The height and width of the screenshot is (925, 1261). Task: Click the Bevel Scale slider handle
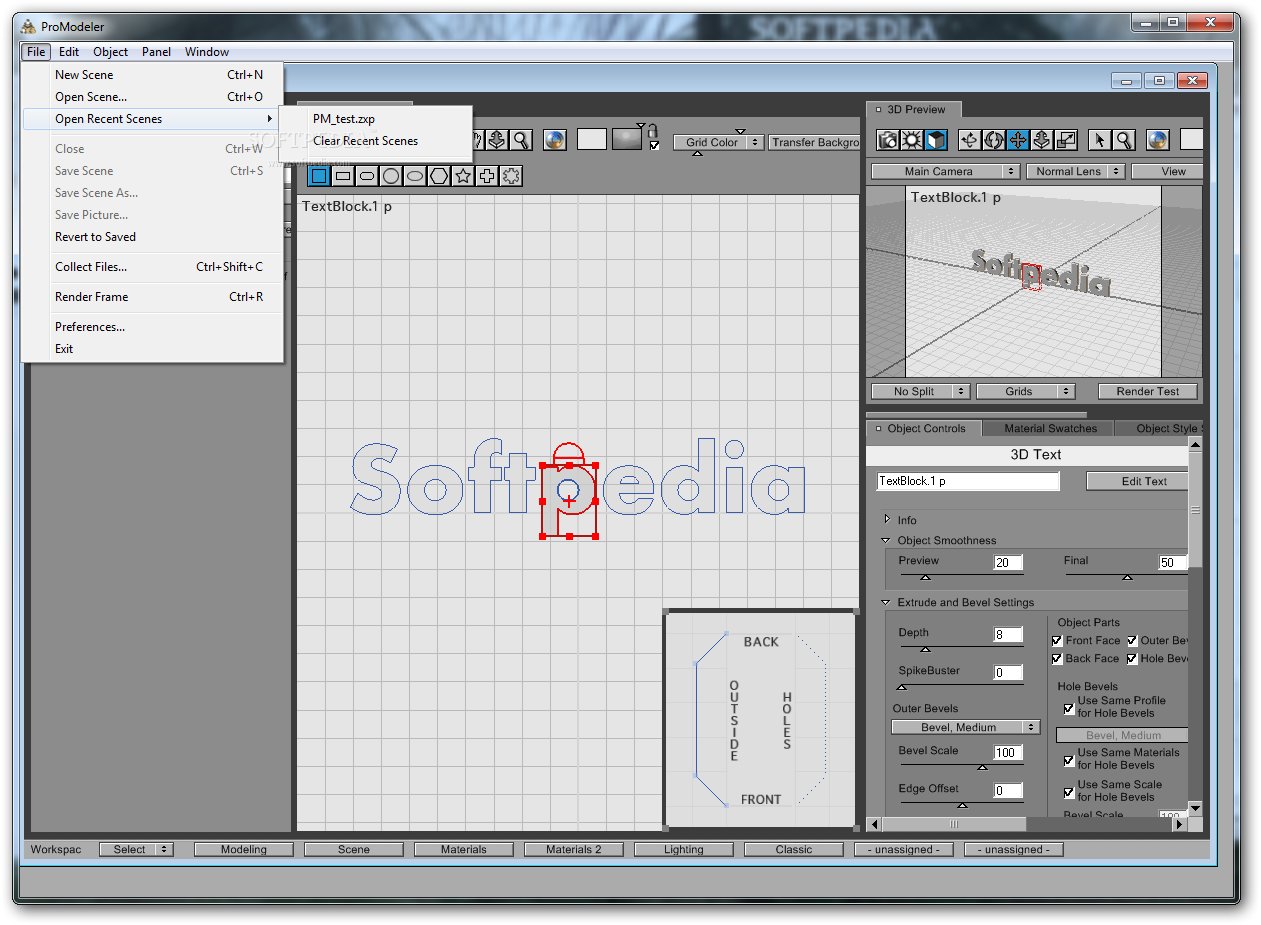983,766
